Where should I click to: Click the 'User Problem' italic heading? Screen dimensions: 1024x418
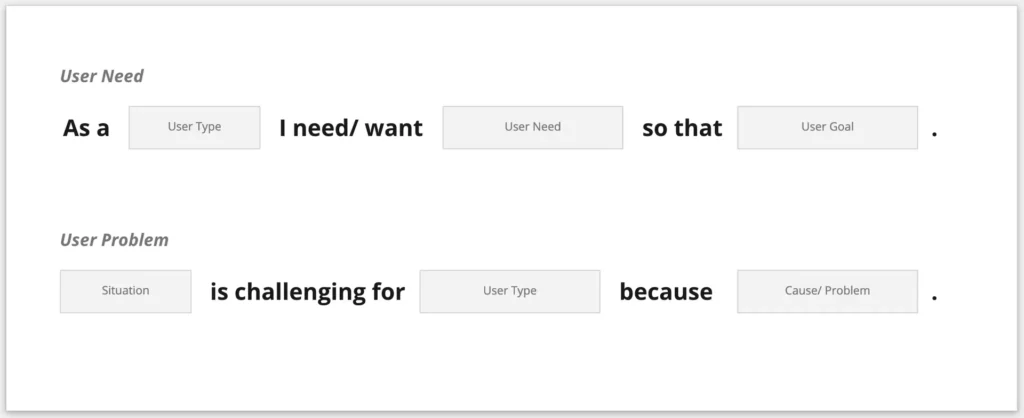(x=114, y=240)
